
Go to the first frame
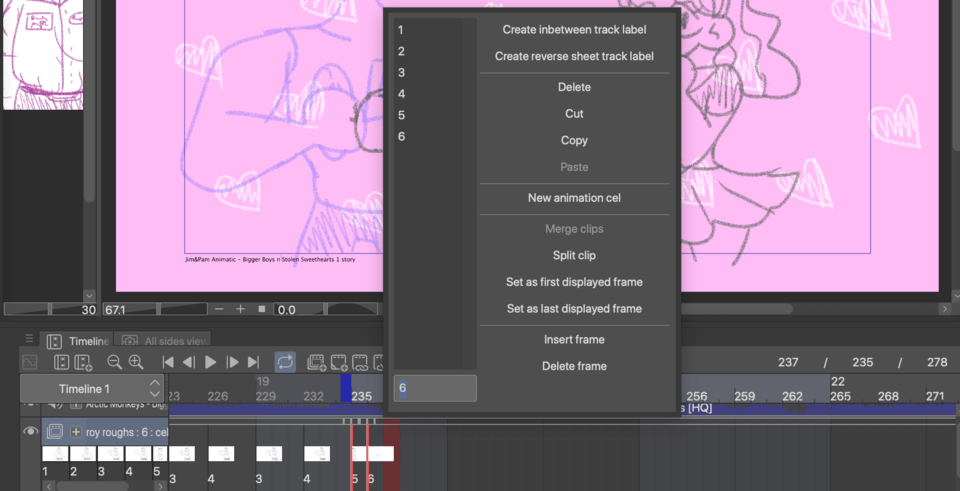coord(168,362)
